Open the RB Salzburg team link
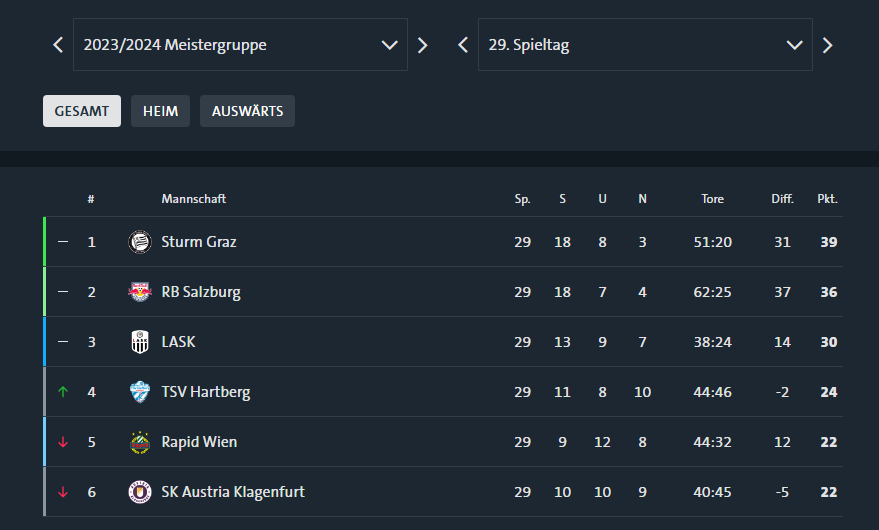Screen dimensions: 879x530 tap(201, 292)
